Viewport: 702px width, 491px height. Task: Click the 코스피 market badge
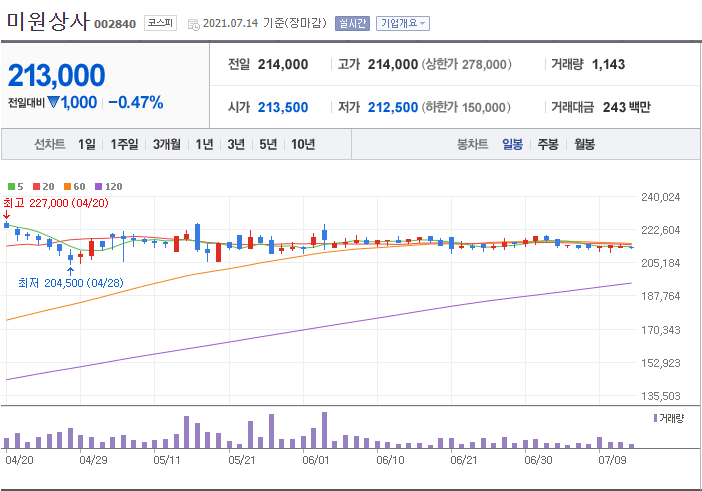160,23
